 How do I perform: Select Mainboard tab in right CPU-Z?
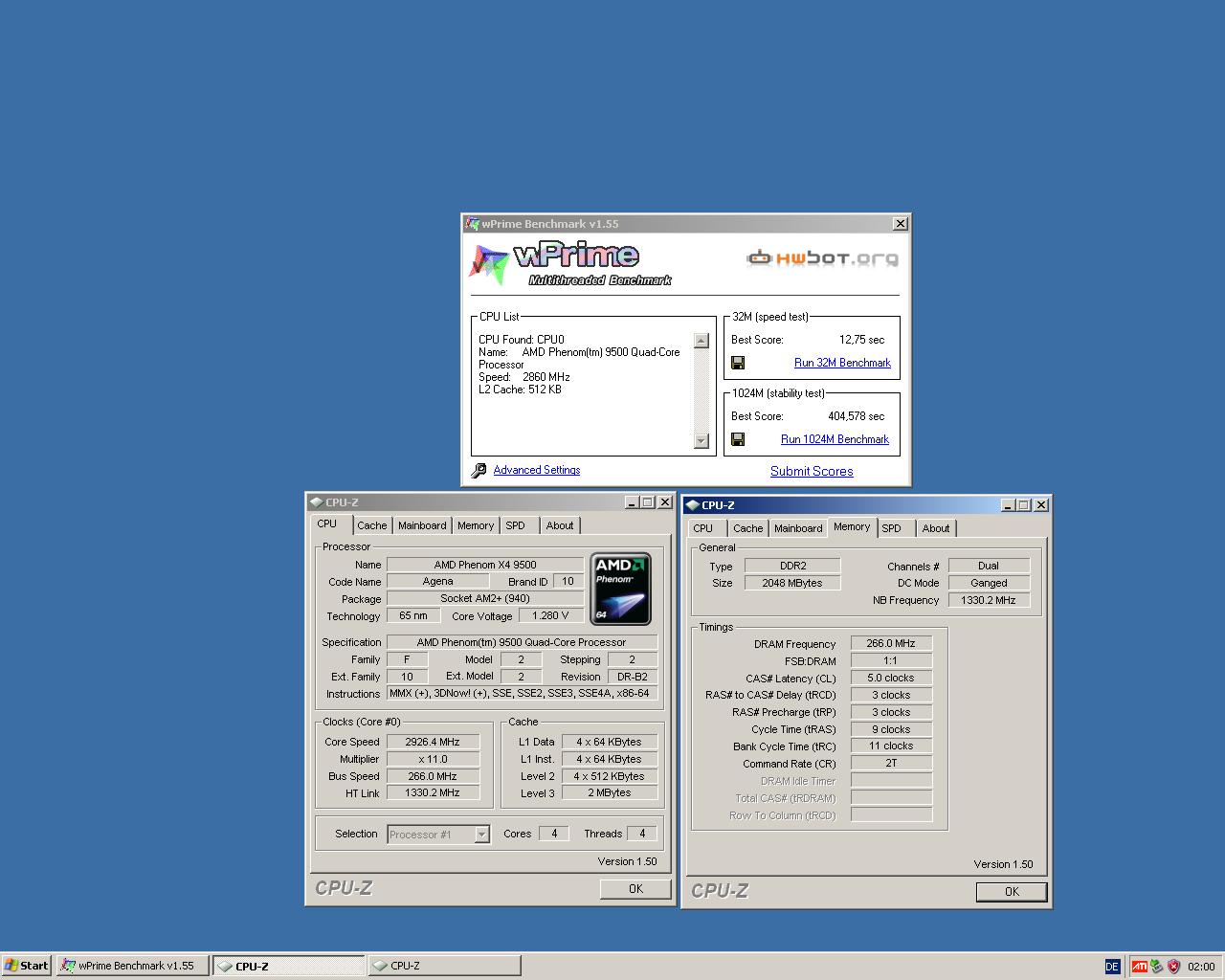[798, 528]
